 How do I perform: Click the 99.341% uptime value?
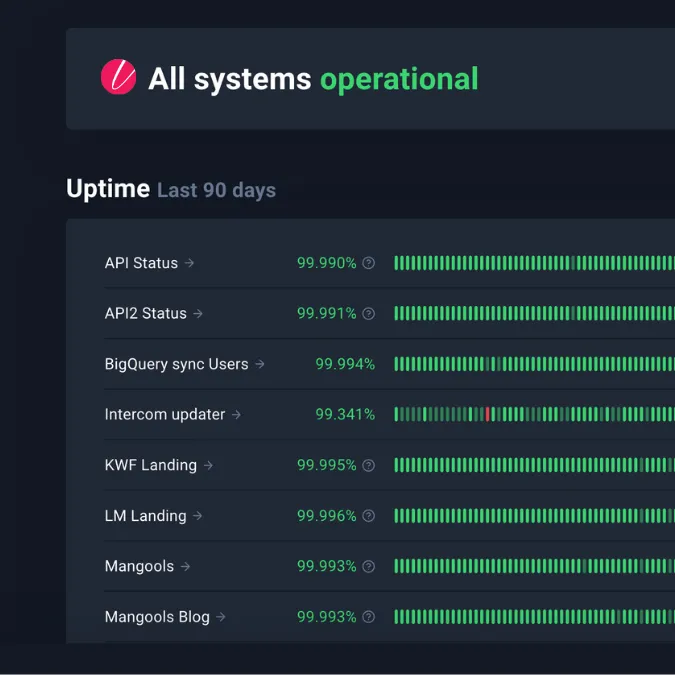click(x=345, y=415)
